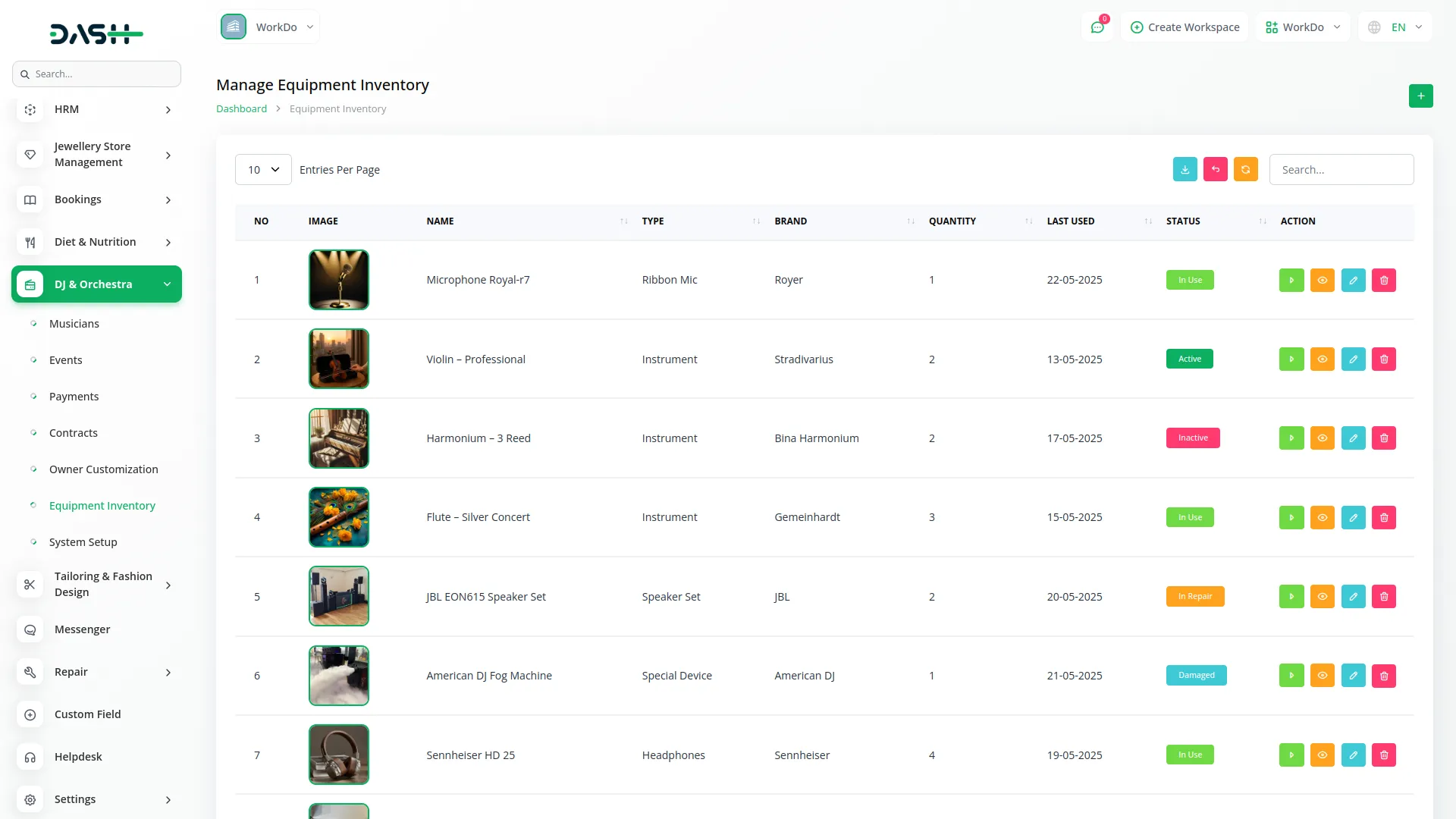Click green play icon for Harmonium row
The height and width of the screenshot is (819, 1456).
pyautogui.click(x=1291, y=438)
